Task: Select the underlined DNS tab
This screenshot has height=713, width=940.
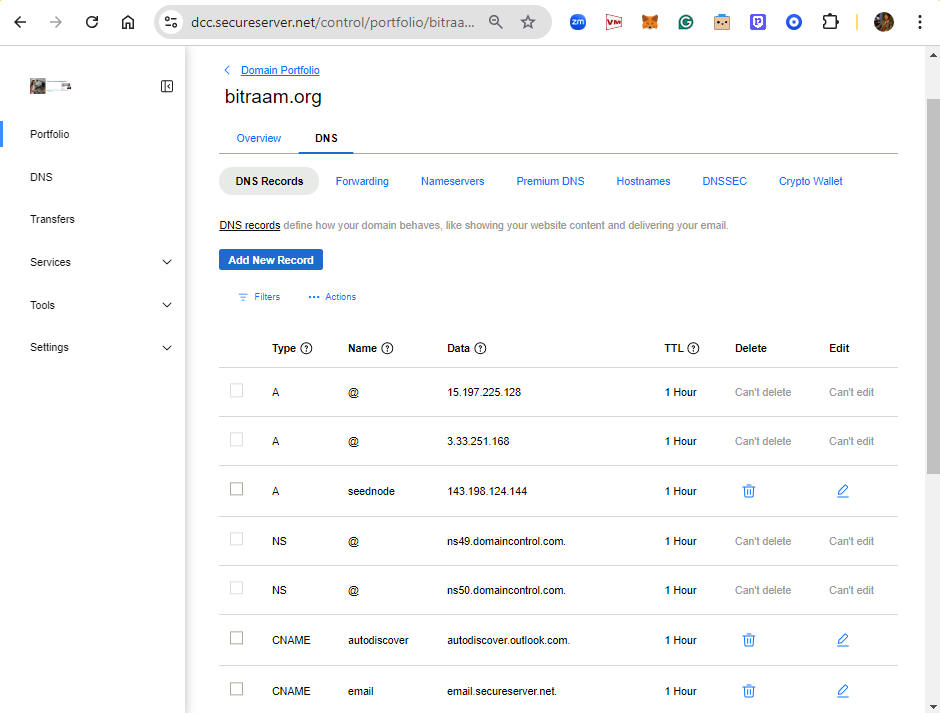Action: pyautogui.click(x=326, y=138)
